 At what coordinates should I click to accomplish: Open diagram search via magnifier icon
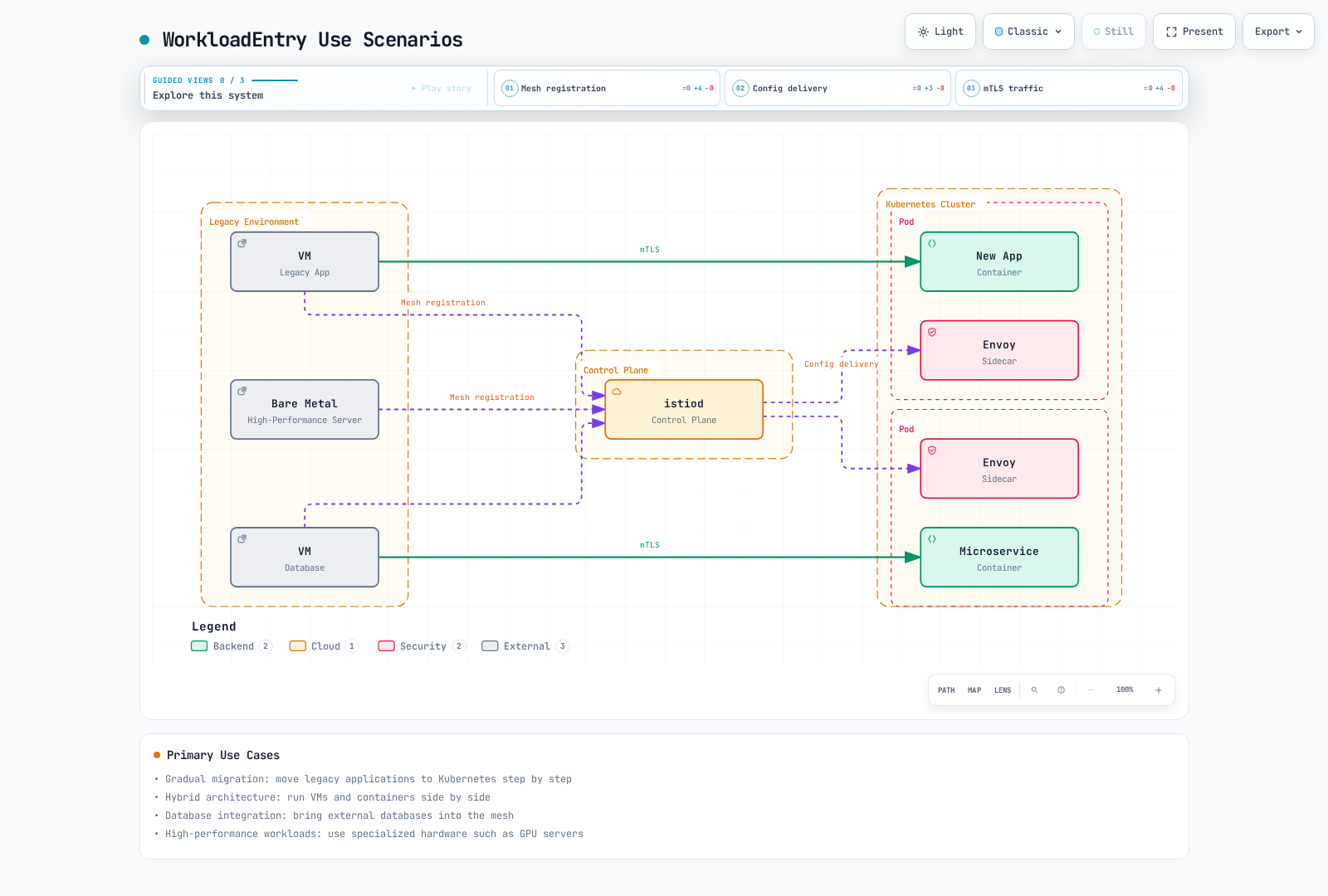(1034, 690)
